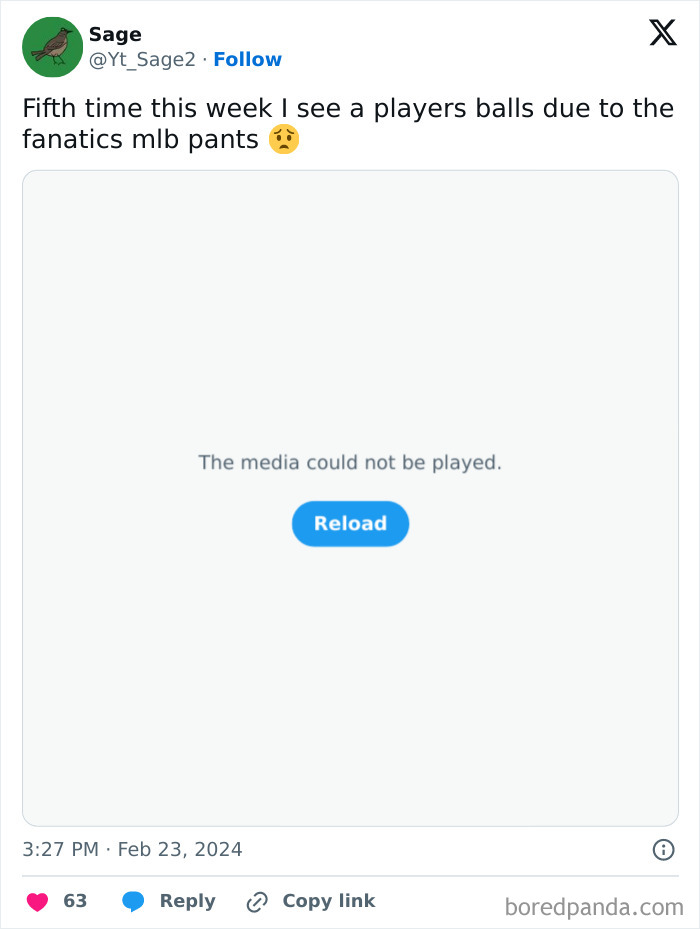This screenshot has width=700, height=929.
Task: Click the Follow link next to @Yt_Sage2
Action: (247, 59)
